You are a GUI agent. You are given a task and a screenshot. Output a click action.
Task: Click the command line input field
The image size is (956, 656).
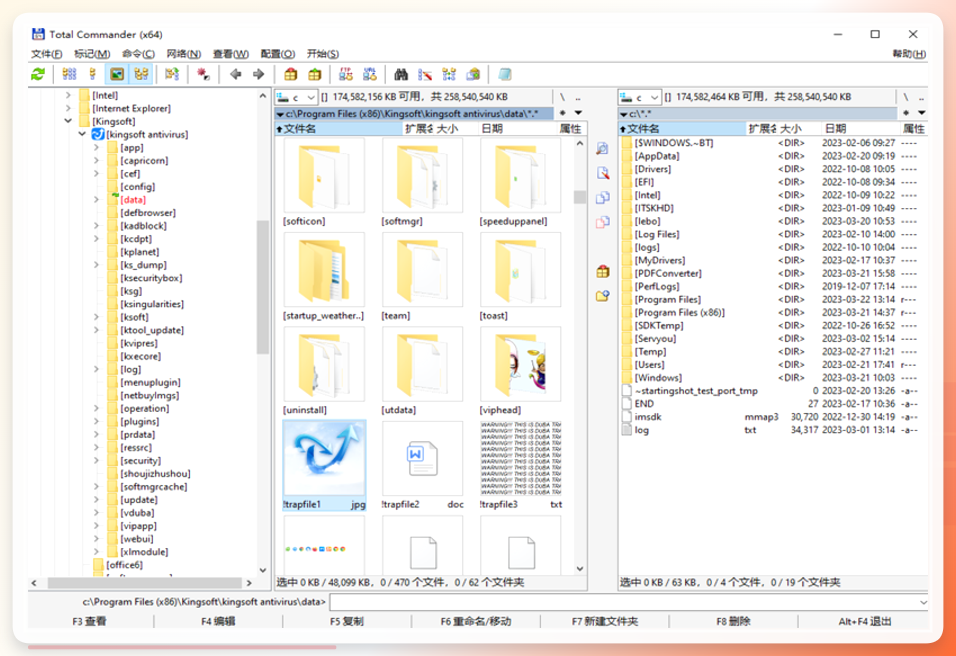pyautogui.click(x=624, y=602)
